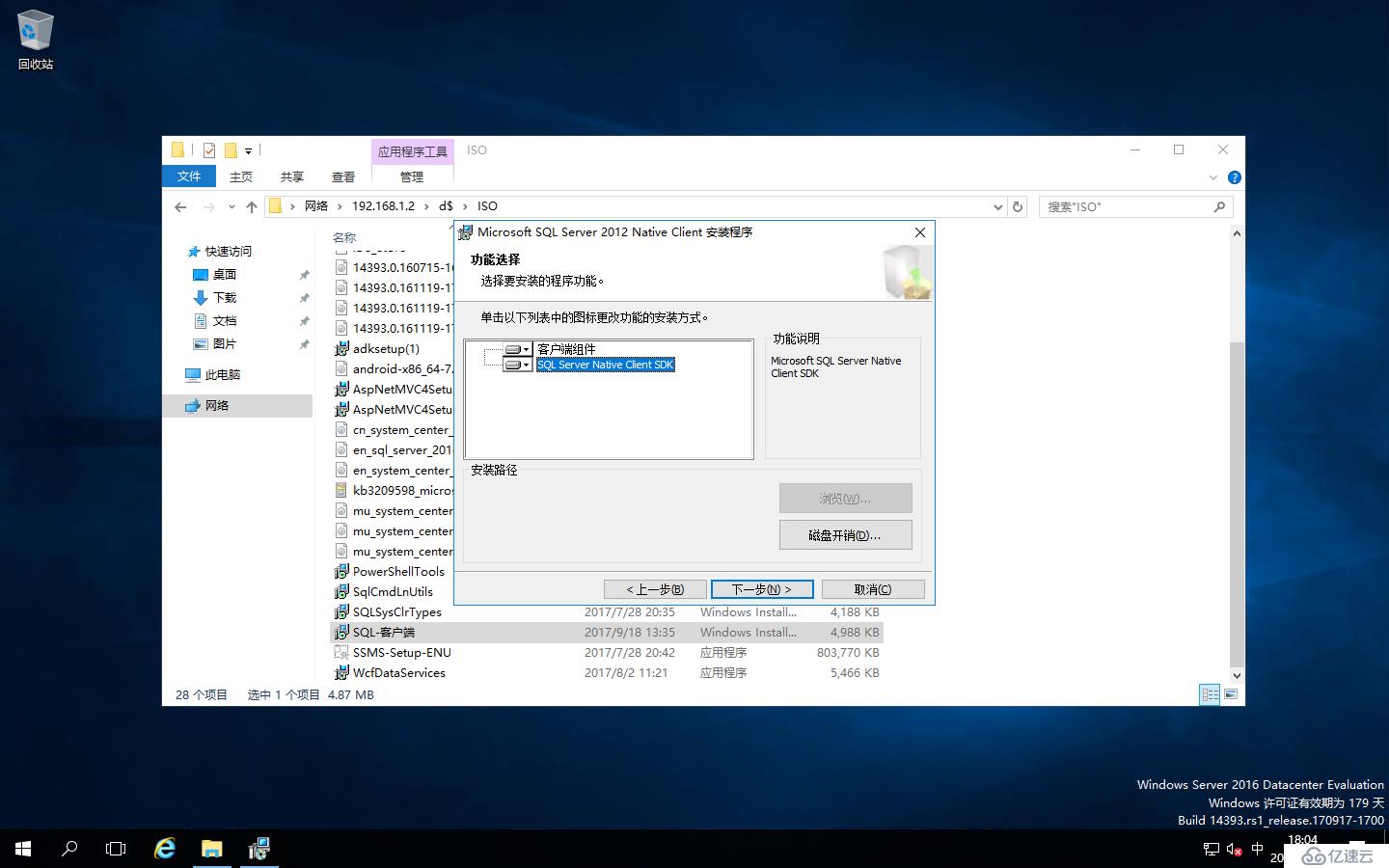Click 取消(C) to cancel setup
This screenshot has height=868, width=1389.
pyautogui.click(x=873, y=589)
